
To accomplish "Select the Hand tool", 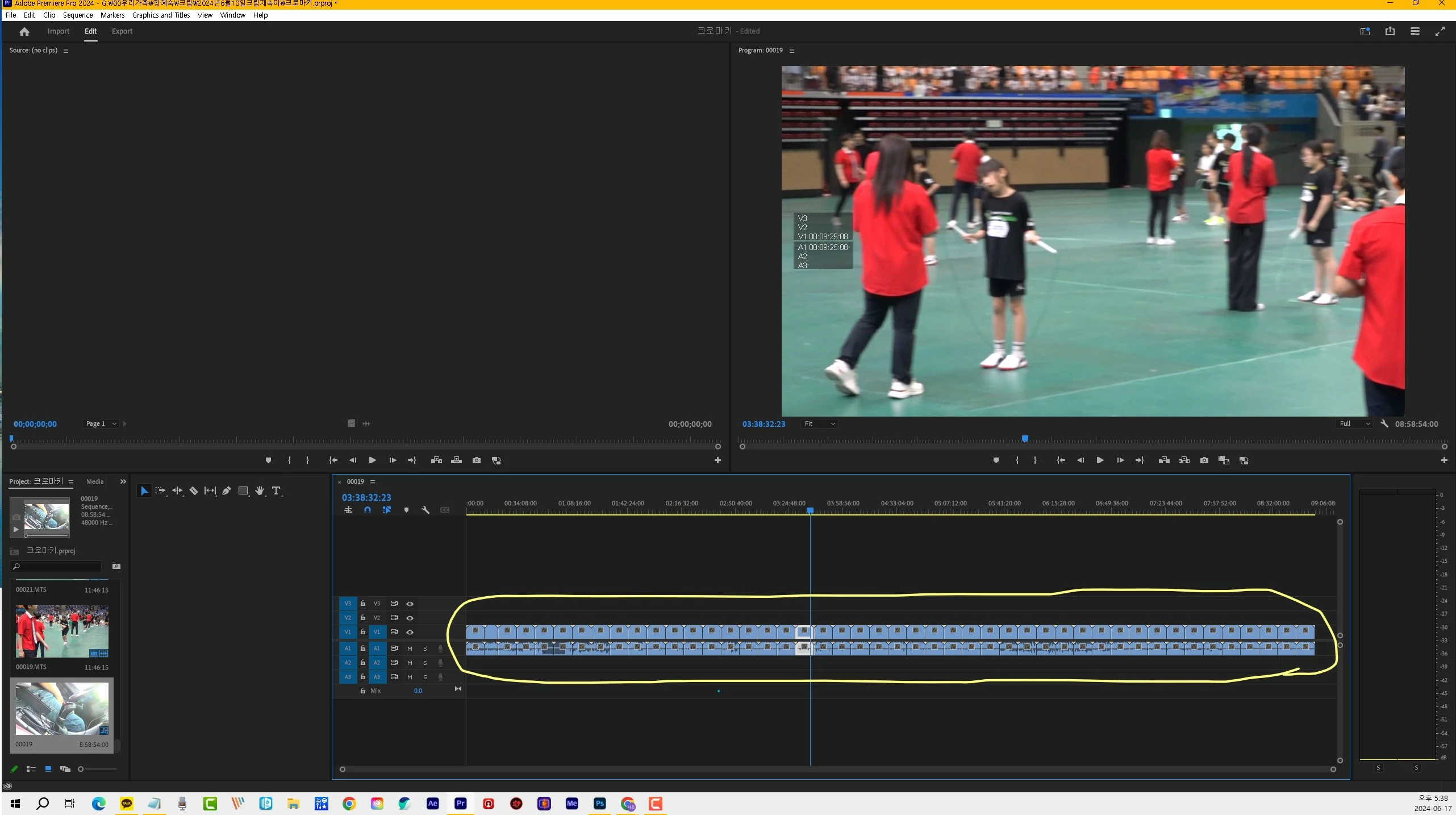I will tap(260, 490).
